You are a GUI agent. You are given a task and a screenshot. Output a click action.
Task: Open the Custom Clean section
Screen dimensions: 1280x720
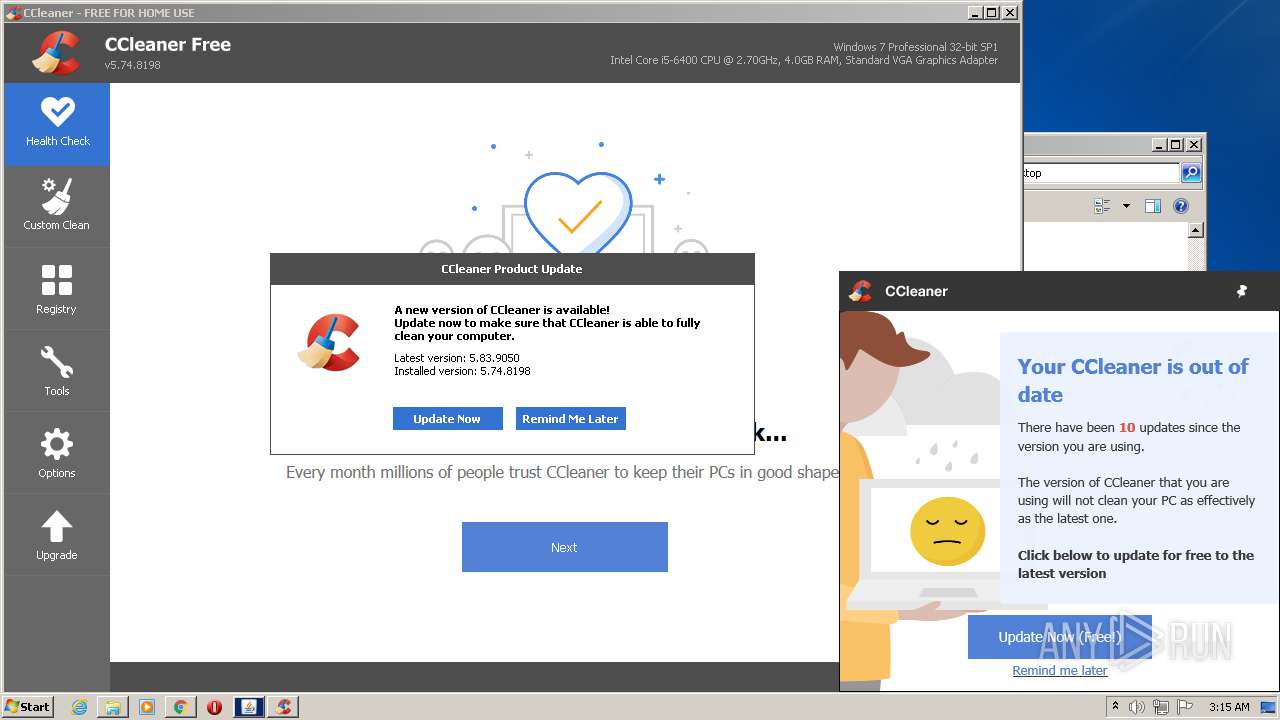point(57,206)
